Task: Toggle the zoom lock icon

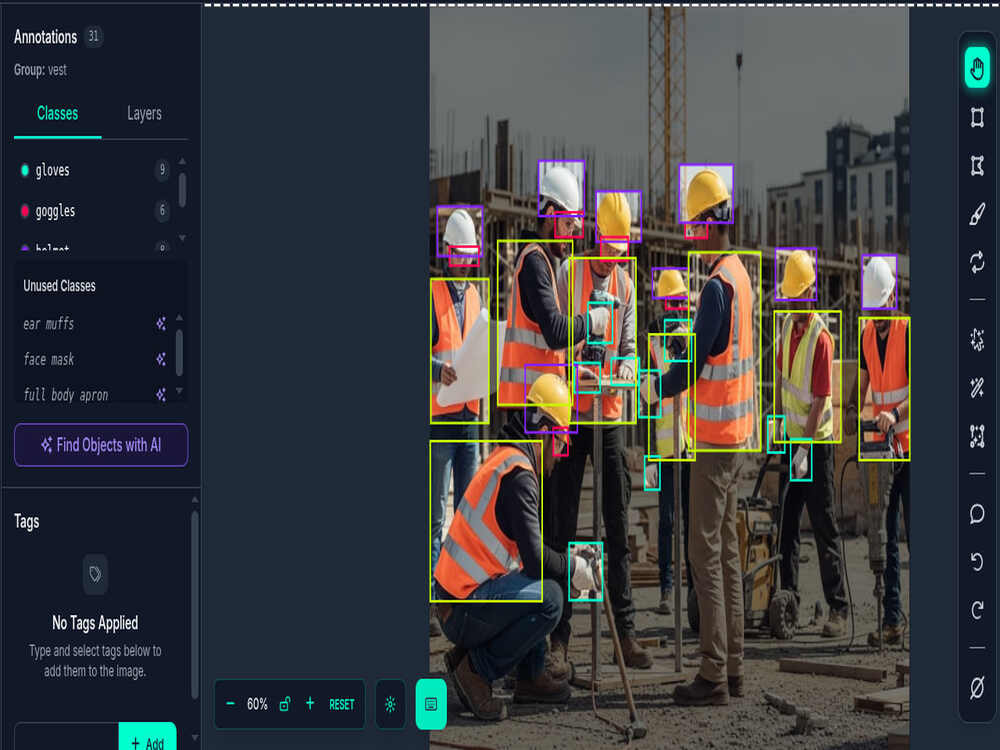Action: 285,704
